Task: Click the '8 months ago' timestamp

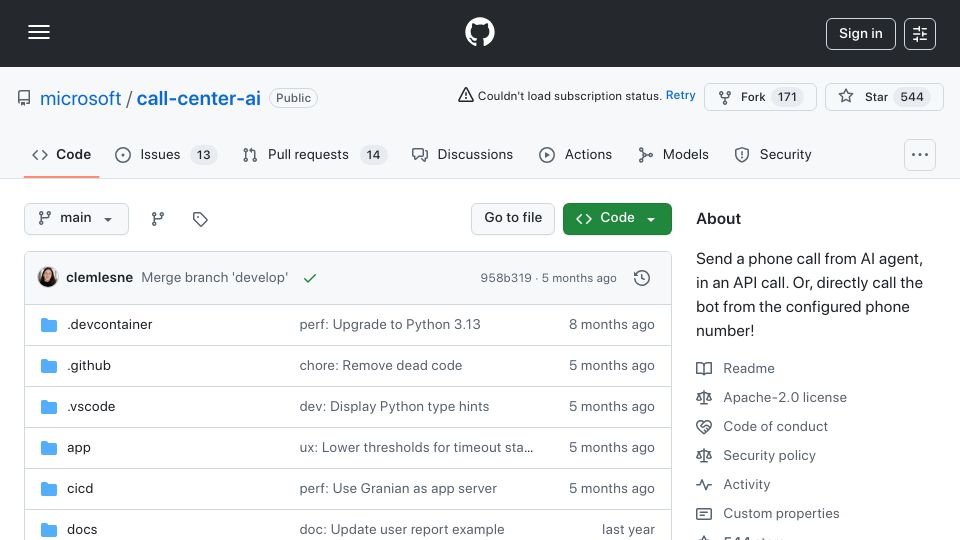Action: [612, 324]
